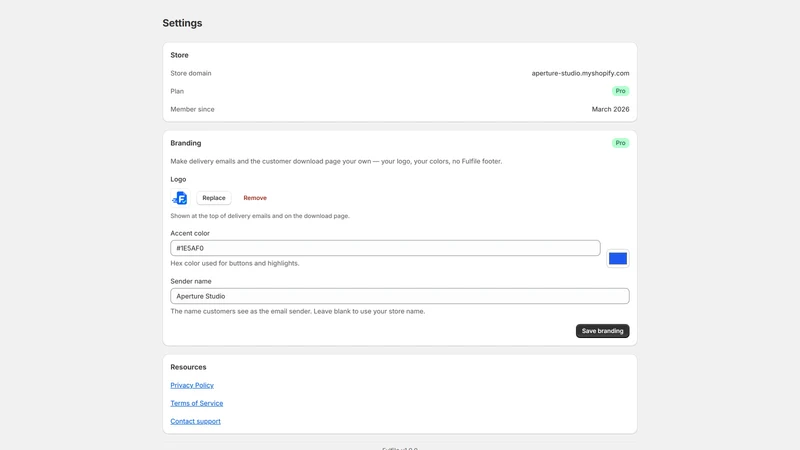Image resolution: width=800 pixels, height=450 pixels.
Task: Click the Fulfile logo thumbnail image
Action: click(180, 197)
